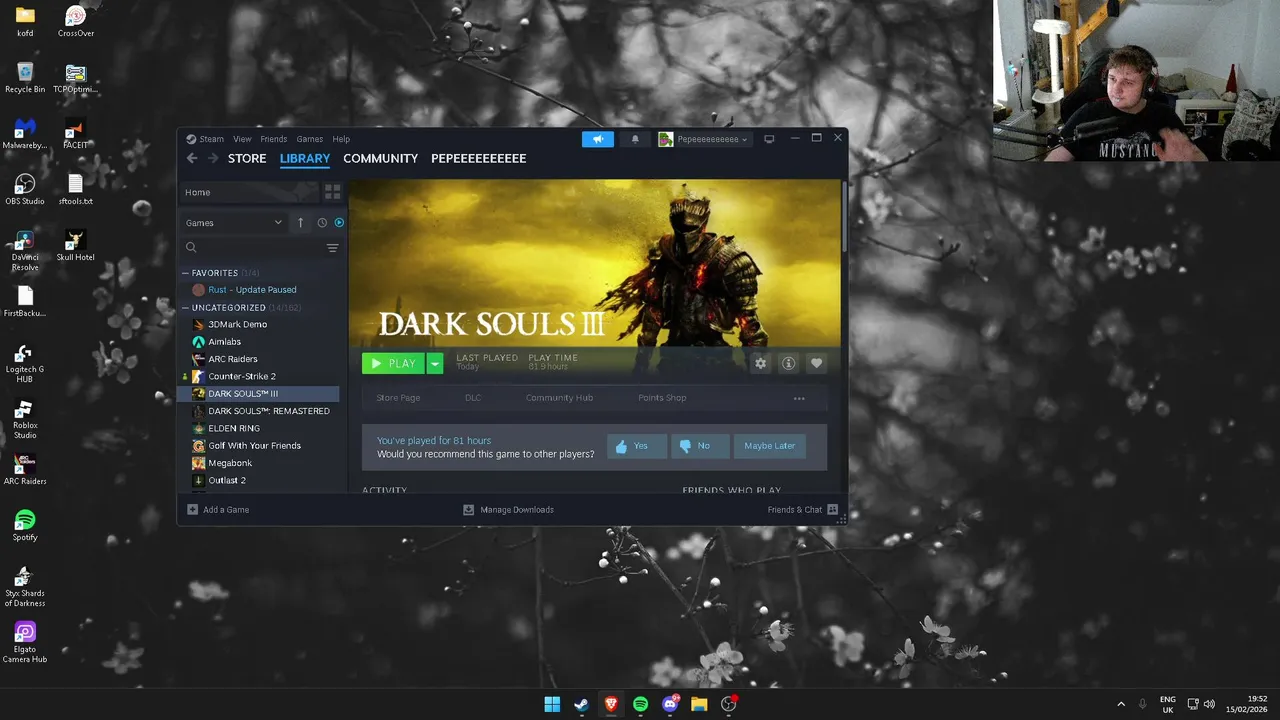Enter Big Picture mode via monitor icon
This screenshot has width=1280, height=720.
tap(769, 139)
